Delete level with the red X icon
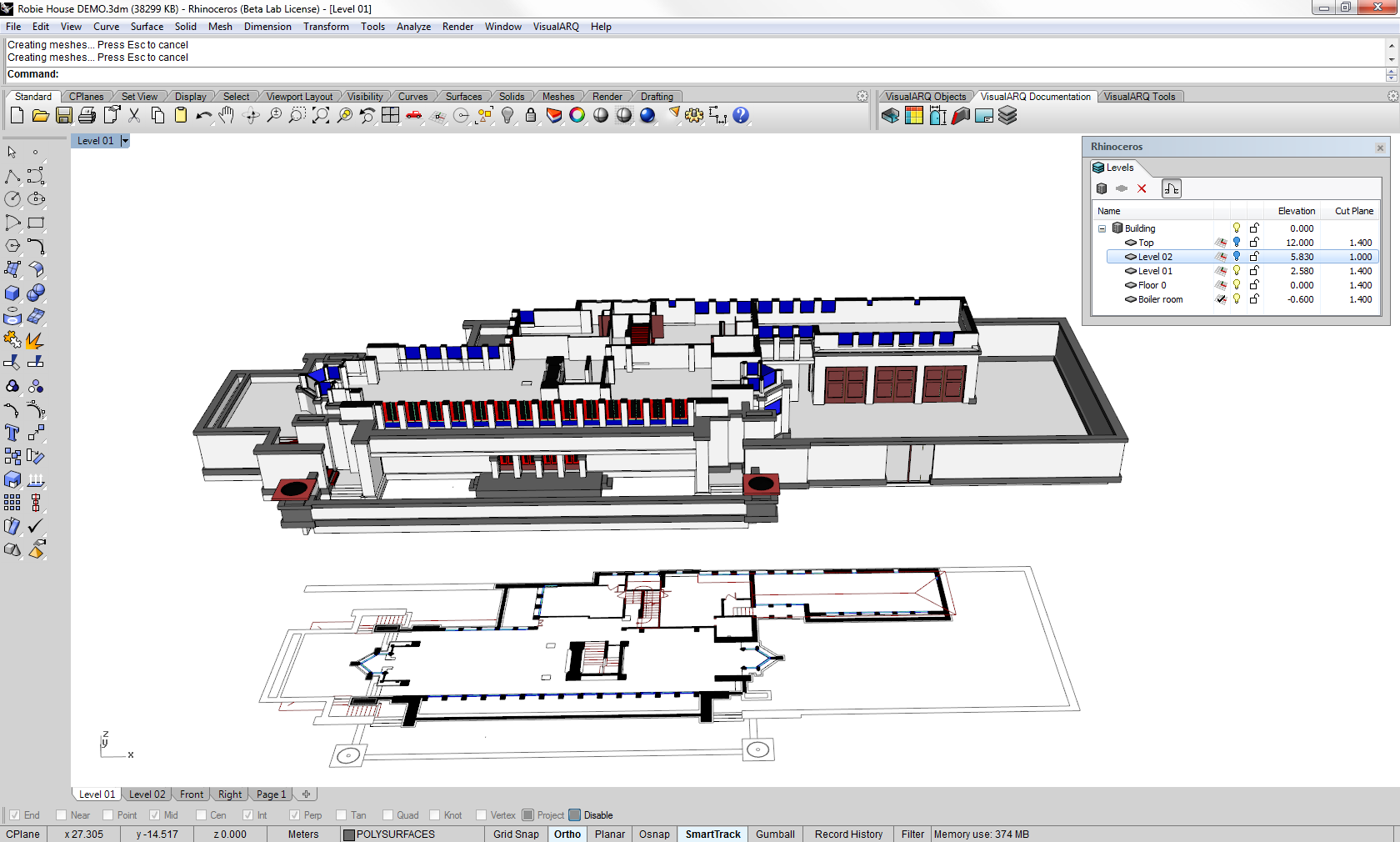The height and width of the screenshot is (842, 1400). pyautogui.click(x=1142, y=188)
